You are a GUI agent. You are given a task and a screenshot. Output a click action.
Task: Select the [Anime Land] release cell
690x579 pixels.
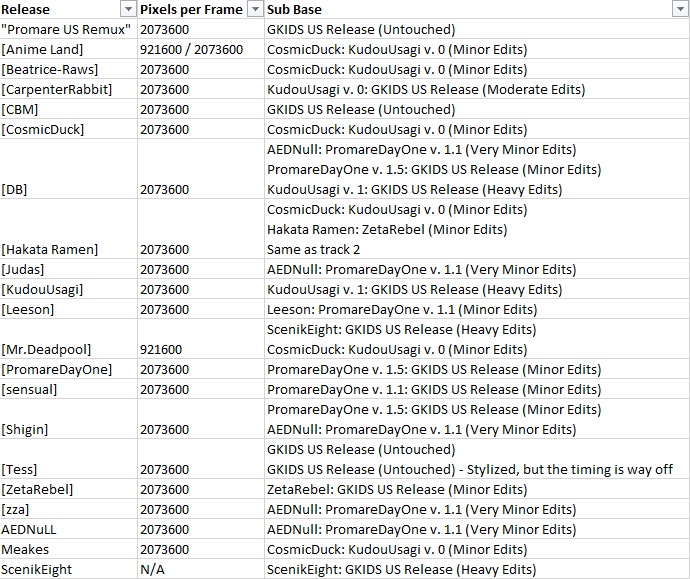pyautogui.click(x=69, y=49)
